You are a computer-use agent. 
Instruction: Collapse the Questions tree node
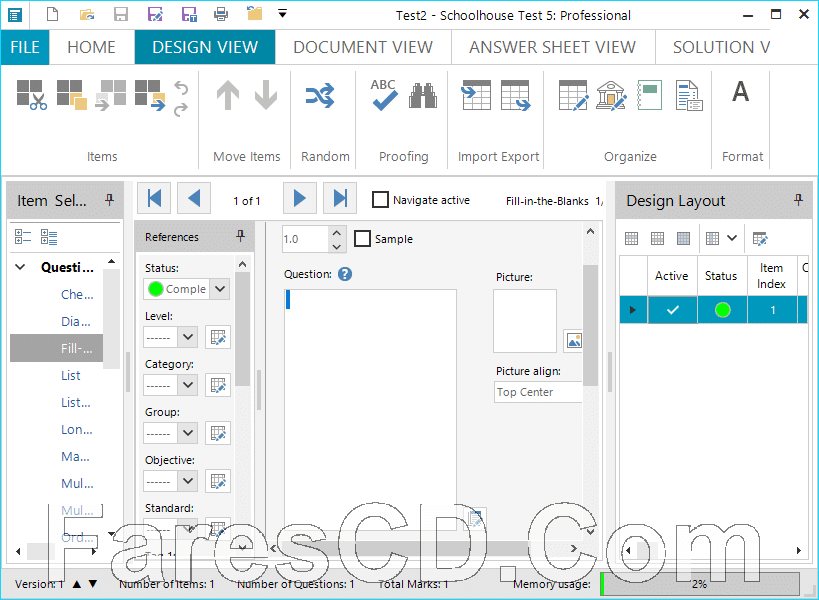(x=20, y=267)
